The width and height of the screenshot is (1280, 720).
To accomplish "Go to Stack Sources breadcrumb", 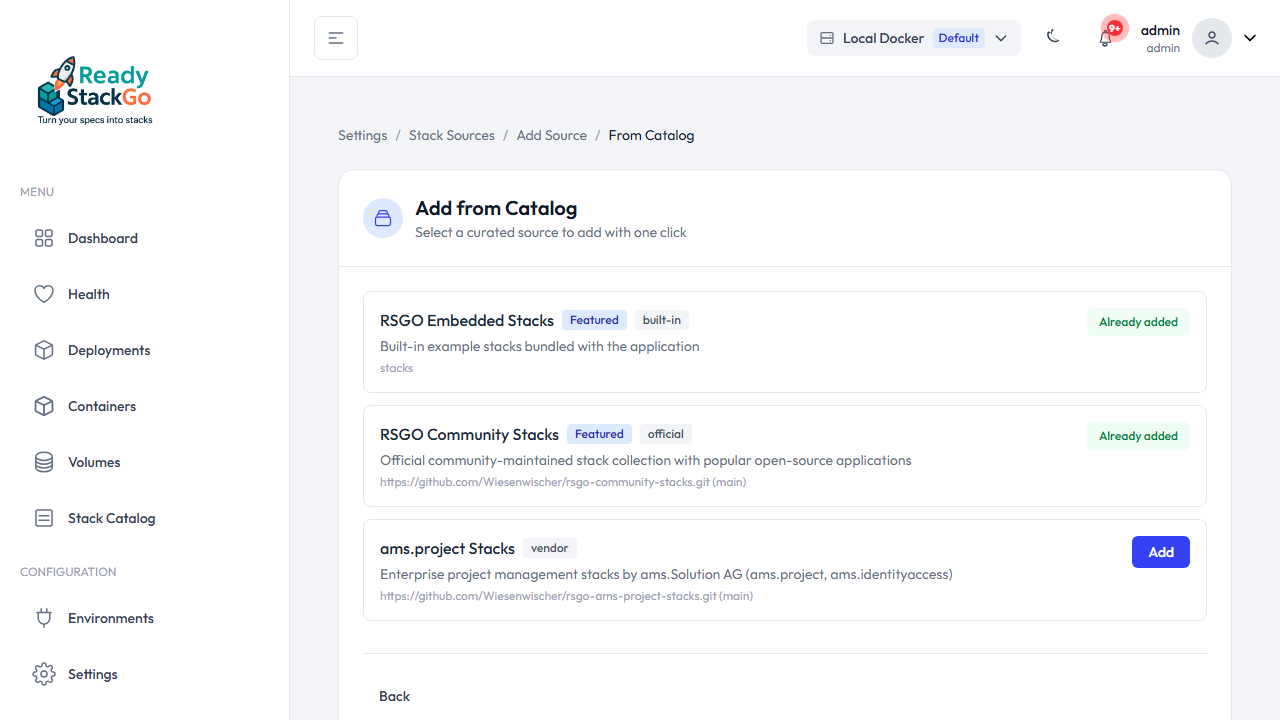I will 451,135.
